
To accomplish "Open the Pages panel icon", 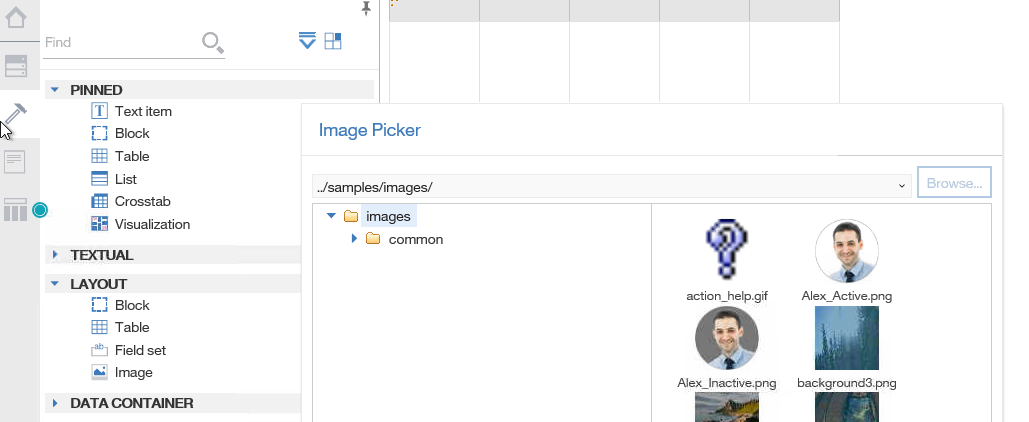I will pyautogui.click(x=14, y=161).
